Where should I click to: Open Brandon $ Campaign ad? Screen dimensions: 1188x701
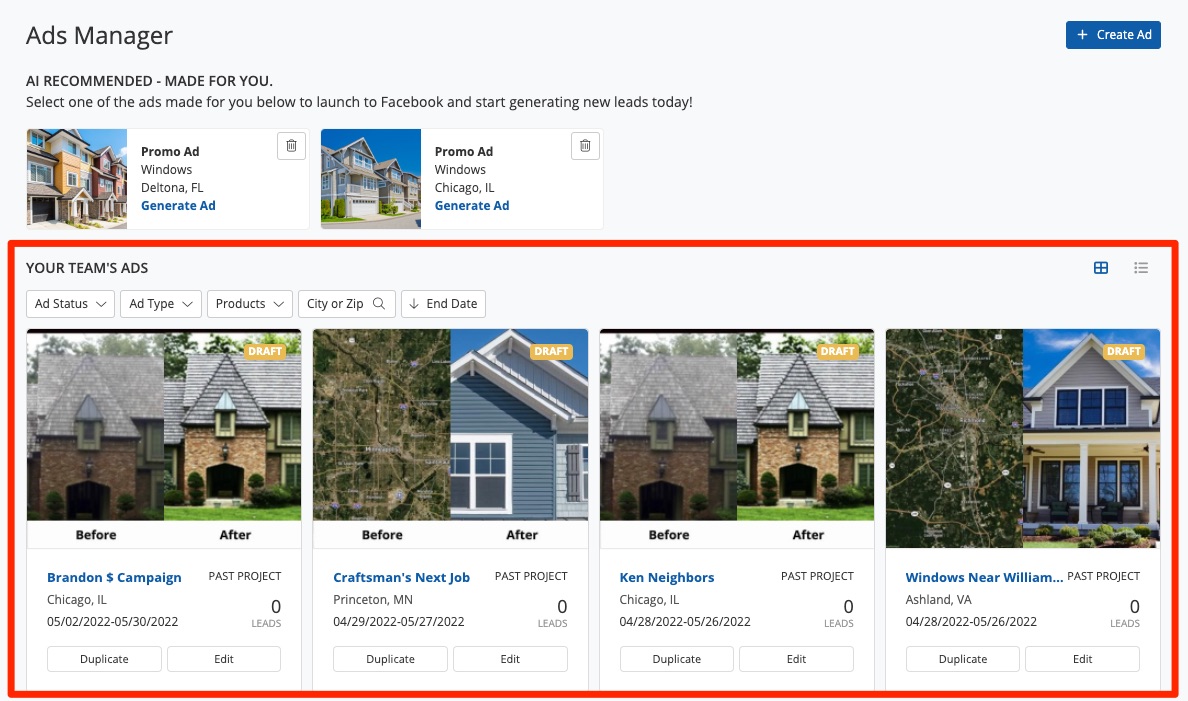[x=114, y=578]
